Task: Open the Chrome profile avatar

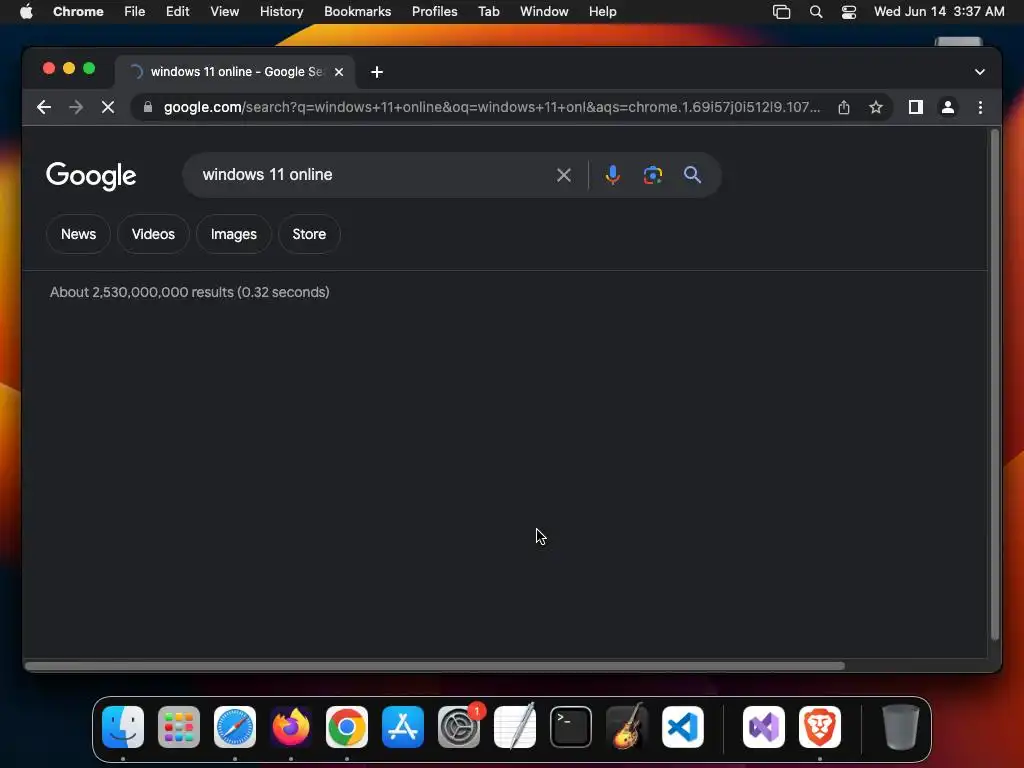Action: click(948, 107)
